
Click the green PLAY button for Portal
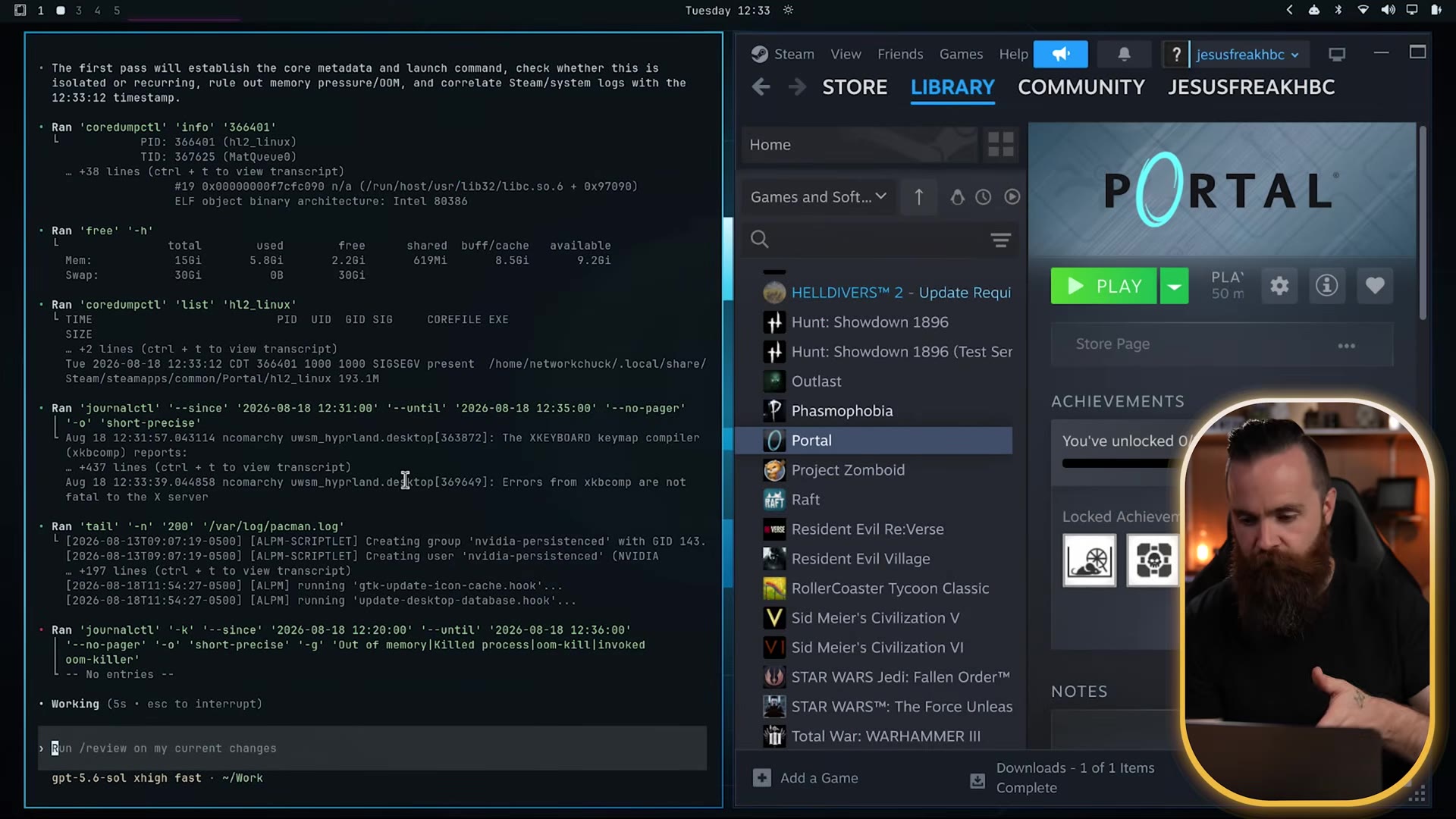coord(1104,286)
